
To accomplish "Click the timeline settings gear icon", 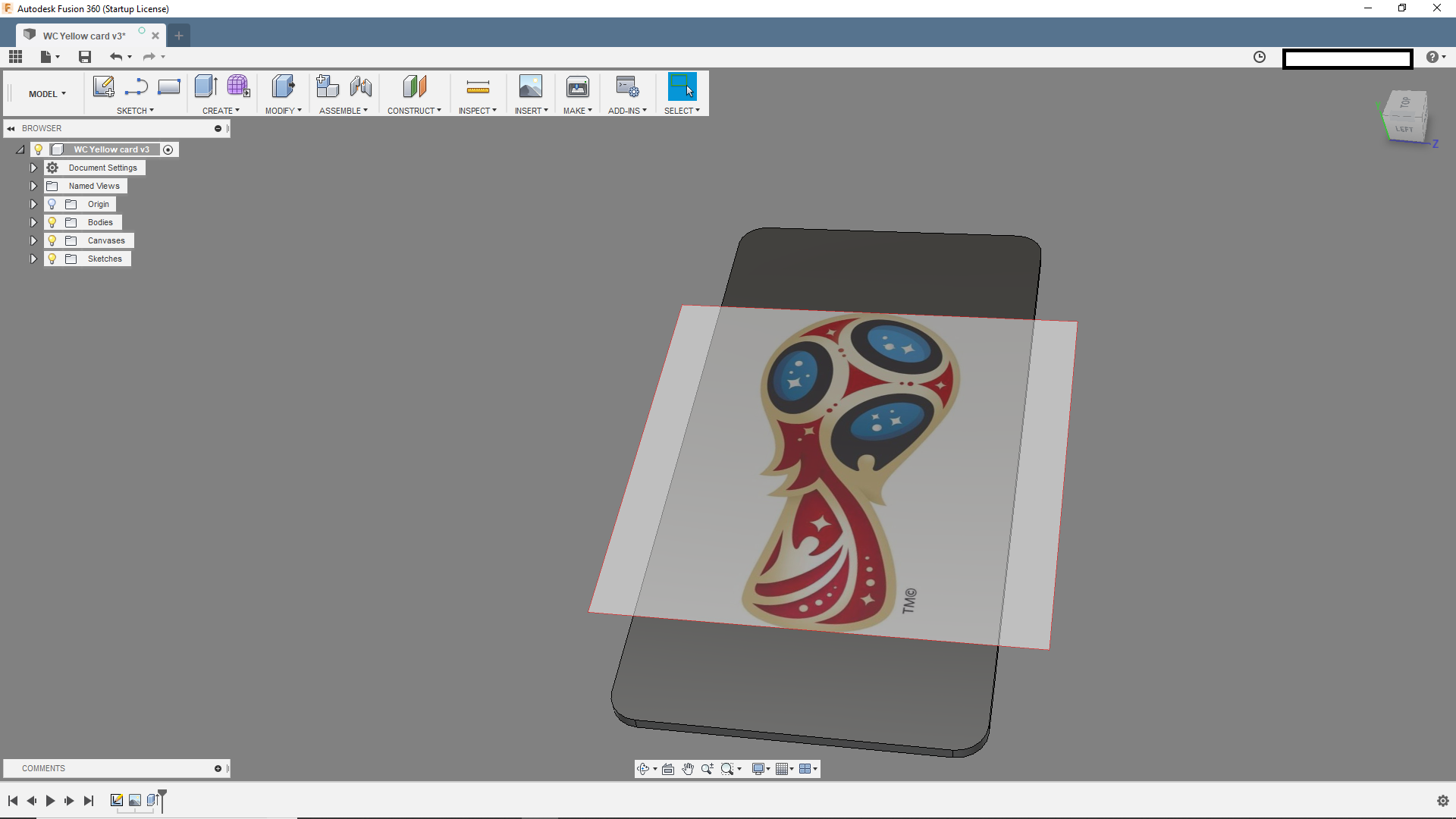I will tap(1443, 801).
